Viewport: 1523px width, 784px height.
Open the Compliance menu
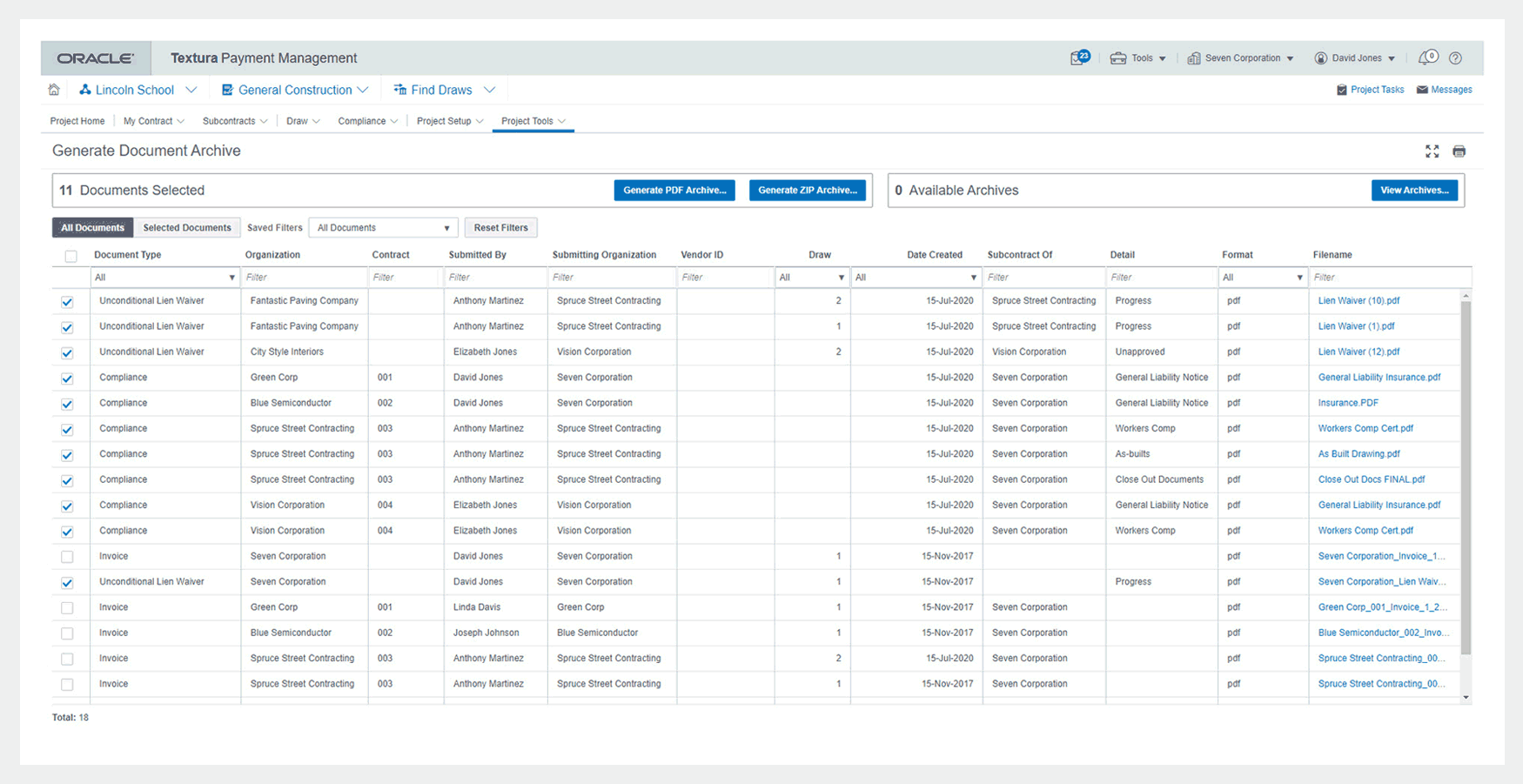click(367, 121)
